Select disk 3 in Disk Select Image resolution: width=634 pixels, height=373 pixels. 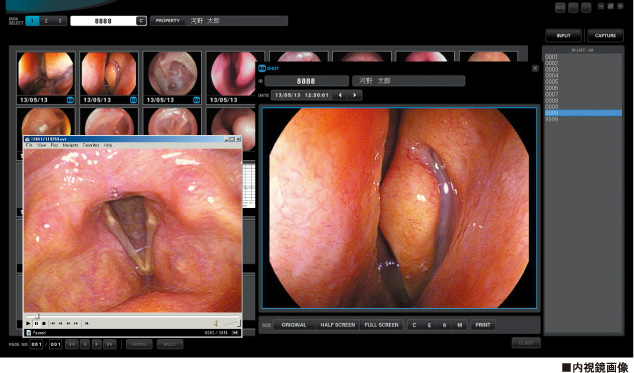(60, 21)
